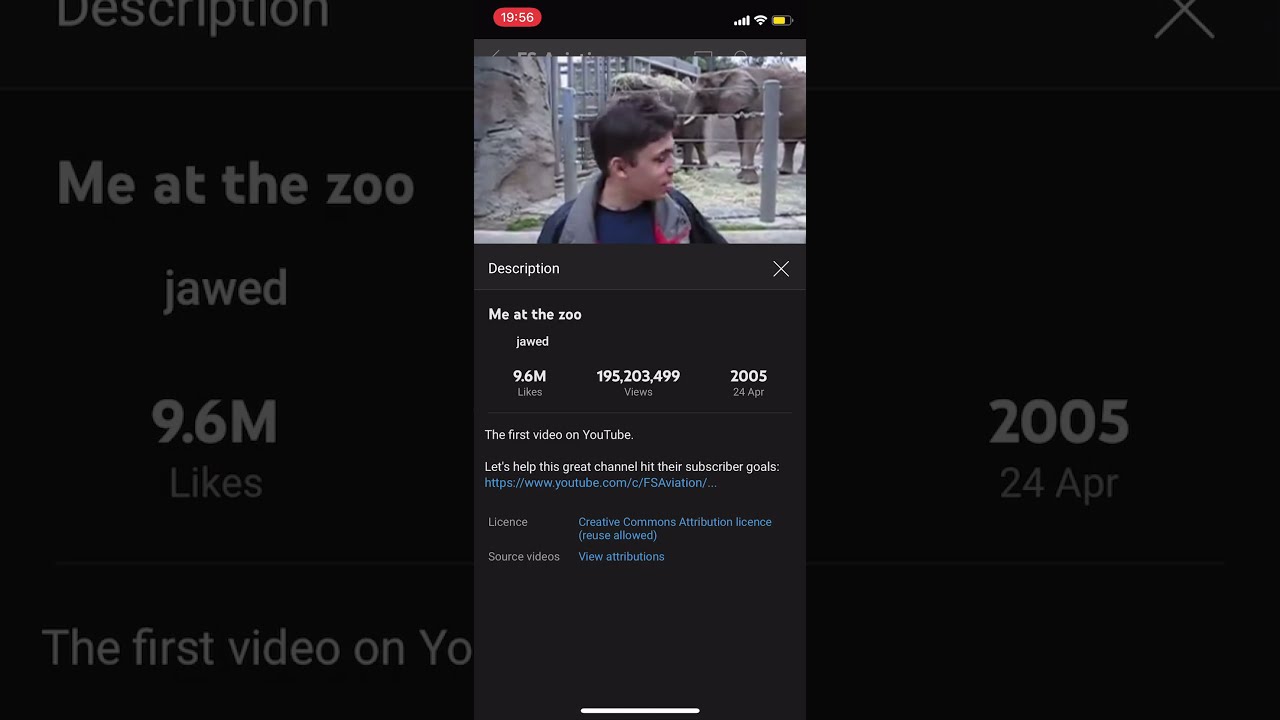Close the Description panel with the X
The height and width of the screenshot is (720, 1280).
(x=781, y=269)
